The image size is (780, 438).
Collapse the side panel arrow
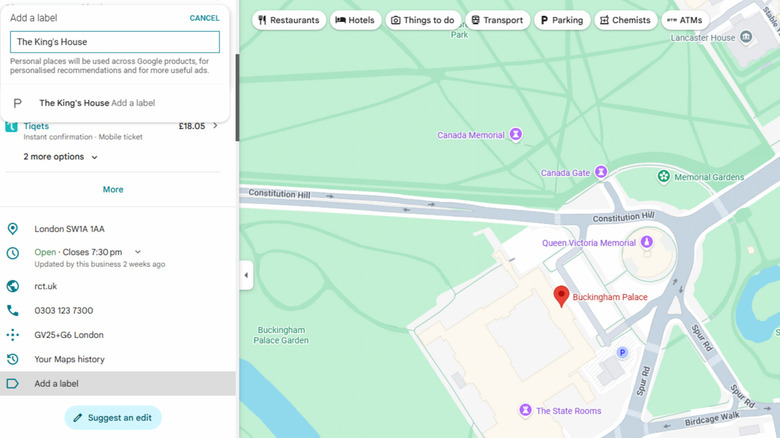(x=246, y=275)
